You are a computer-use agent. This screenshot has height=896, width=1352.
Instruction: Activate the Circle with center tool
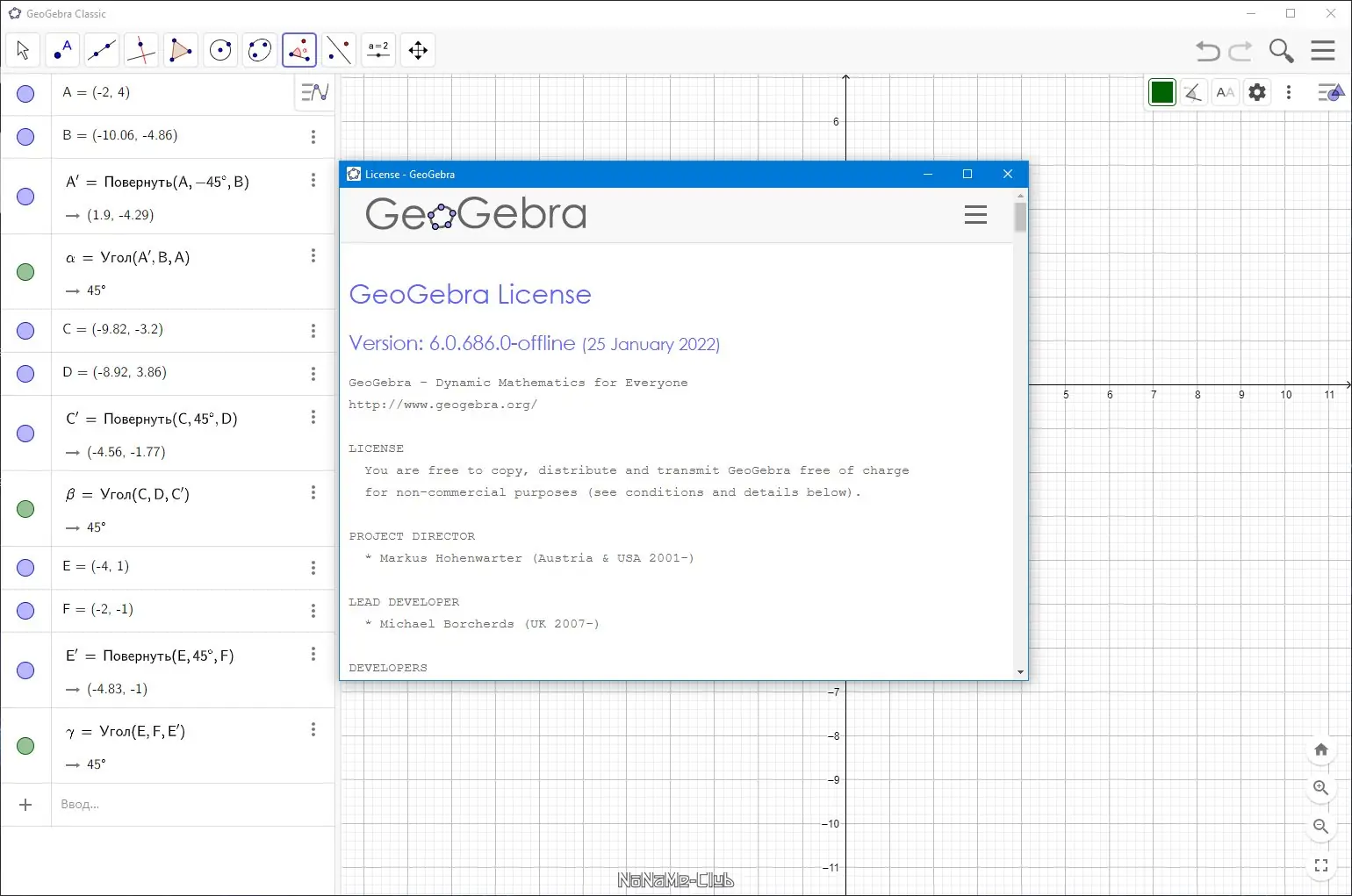click(x=220, y=50)
